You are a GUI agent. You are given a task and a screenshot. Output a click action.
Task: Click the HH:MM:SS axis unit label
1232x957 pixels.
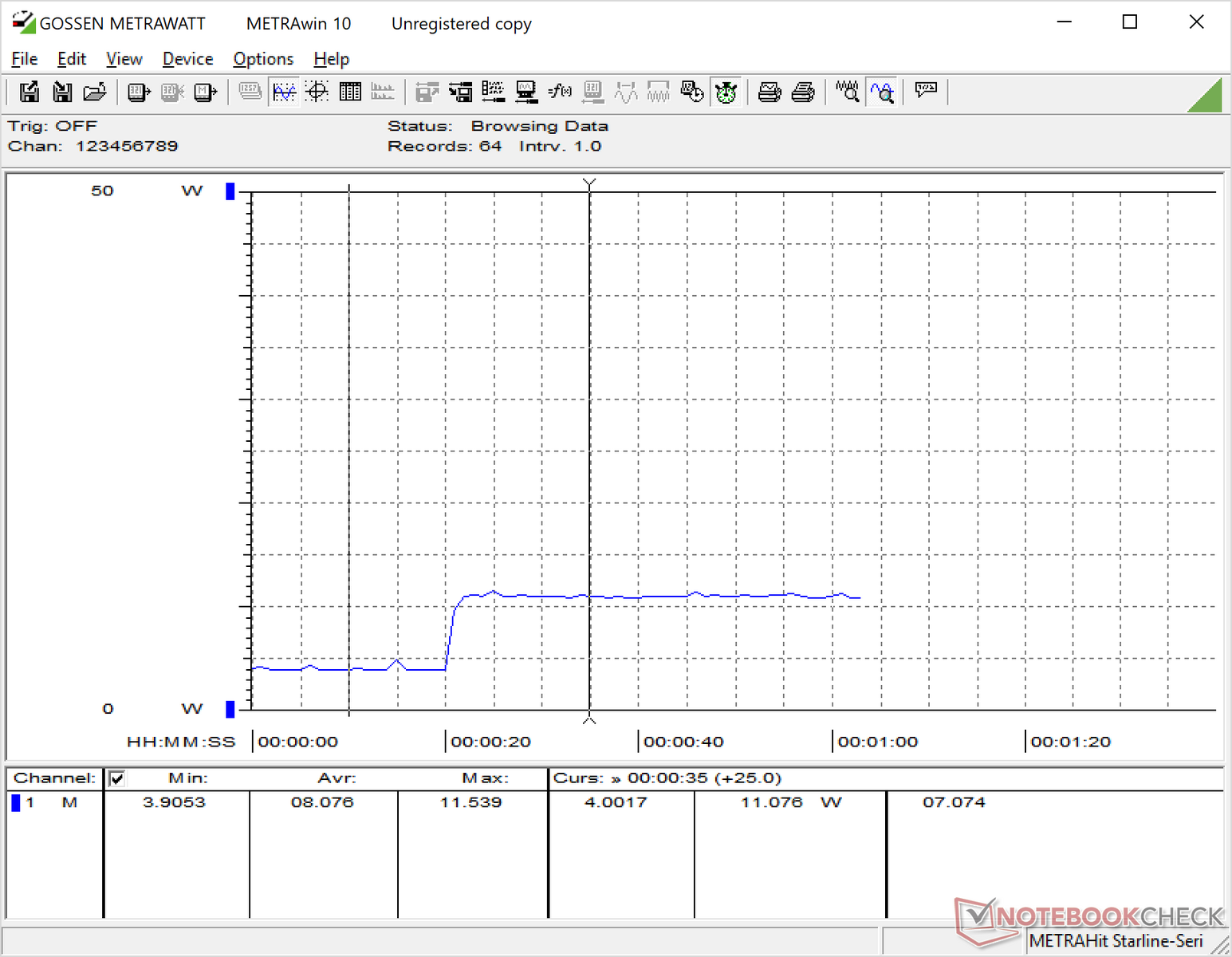click(181, 742)
